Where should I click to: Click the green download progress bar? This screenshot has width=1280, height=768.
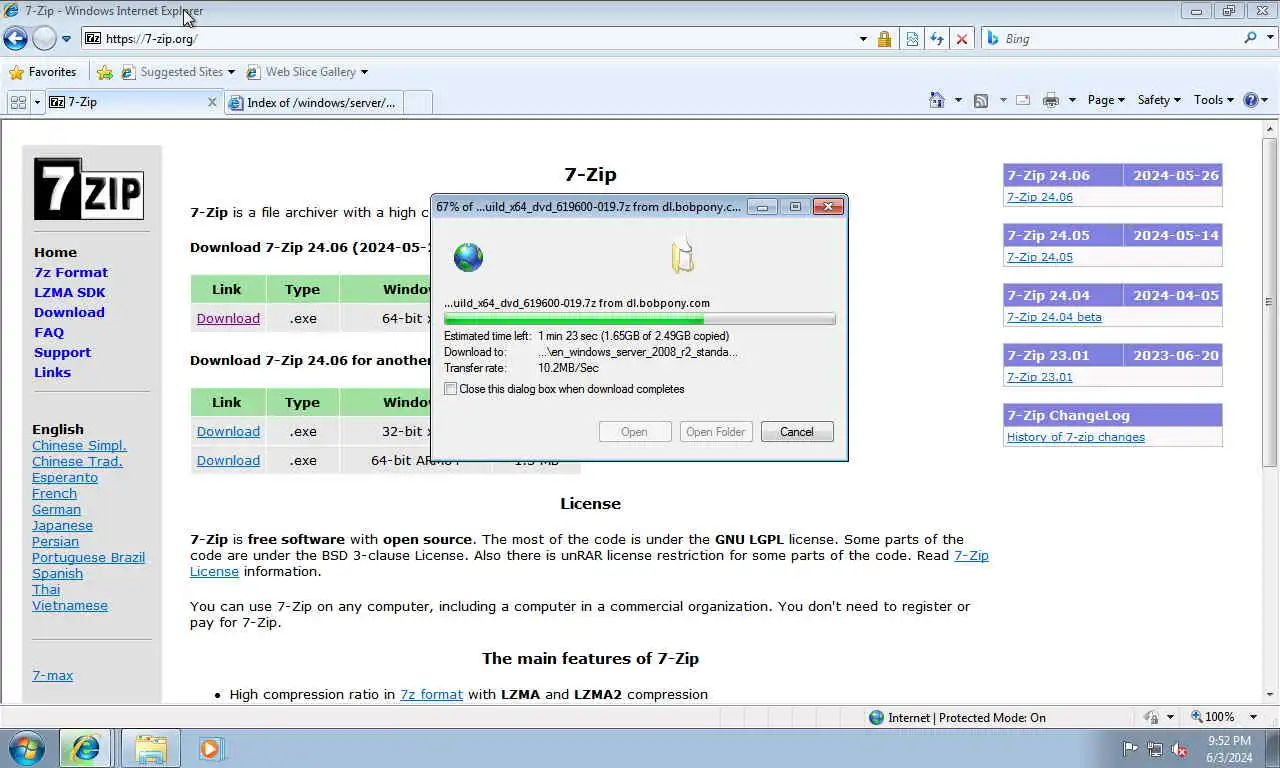tap(640, 319)
